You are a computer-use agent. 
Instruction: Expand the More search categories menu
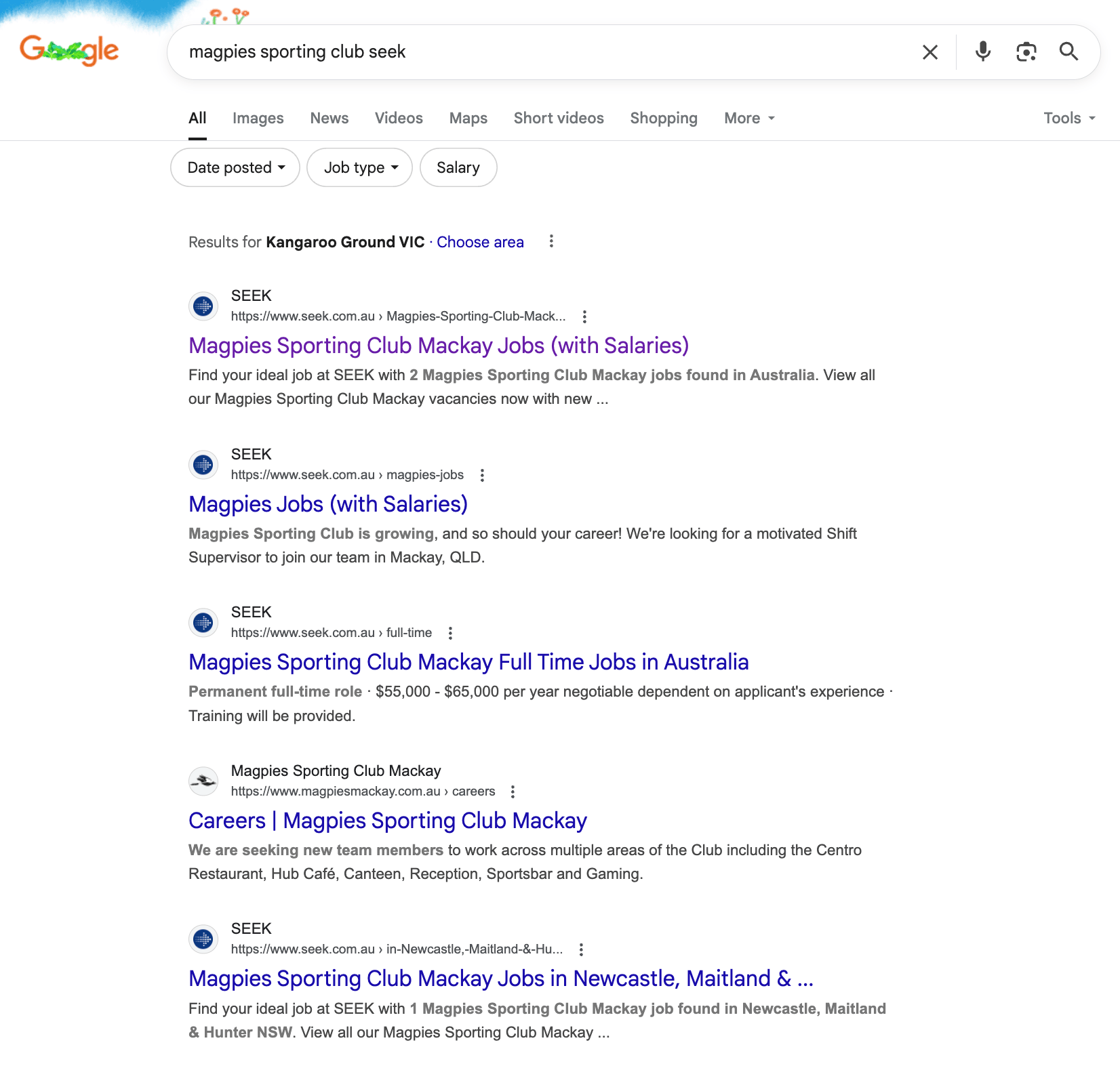[749, 118]
